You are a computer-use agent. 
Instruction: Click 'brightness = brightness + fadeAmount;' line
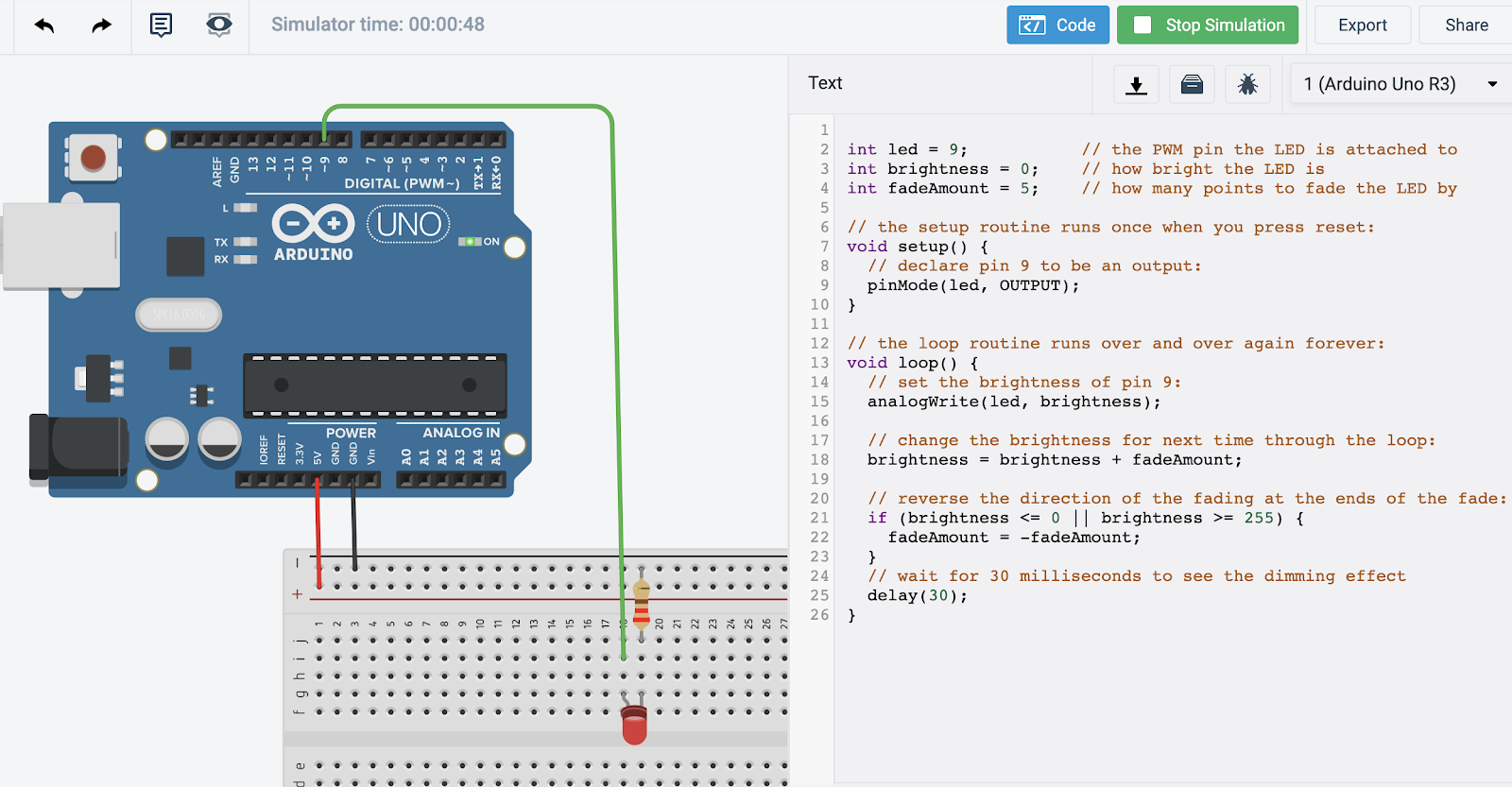tap(1055, 460)
